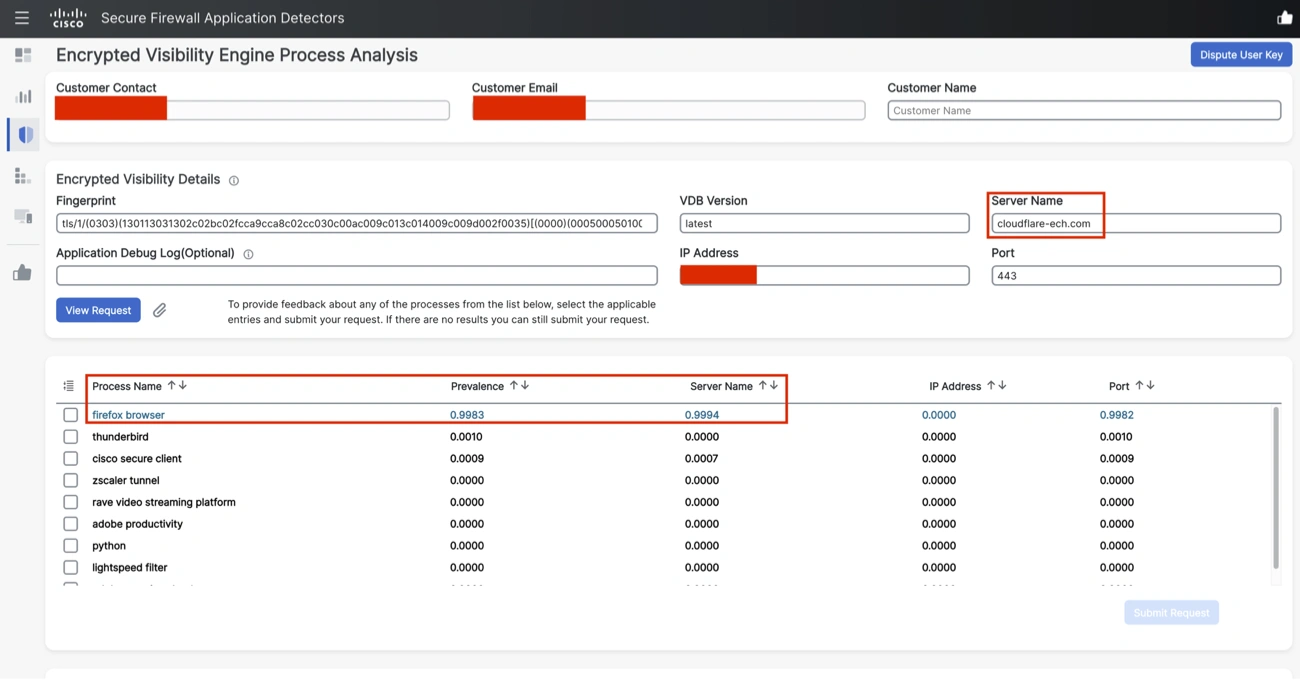Open the firefox browser process link

(x=127, y=414)
